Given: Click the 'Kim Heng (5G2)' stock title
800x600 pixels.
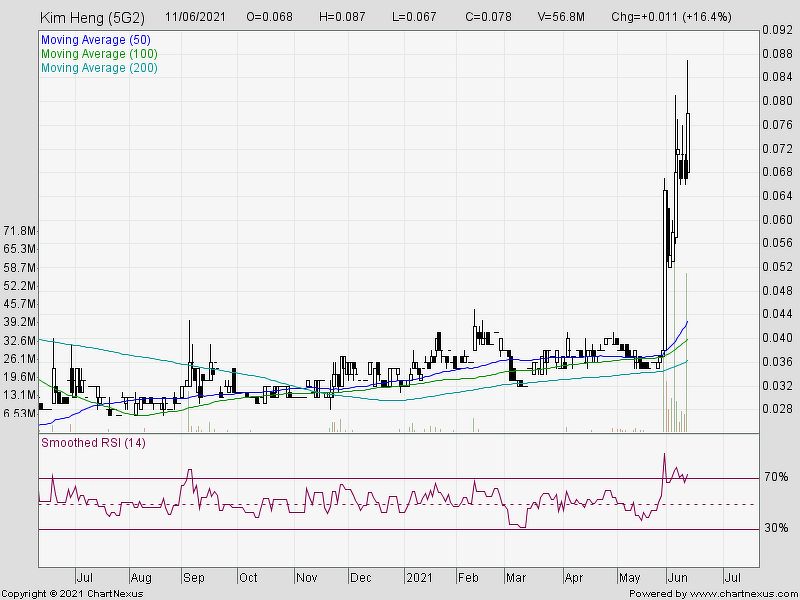Looking at the screenshot, I should click(92, 18).
